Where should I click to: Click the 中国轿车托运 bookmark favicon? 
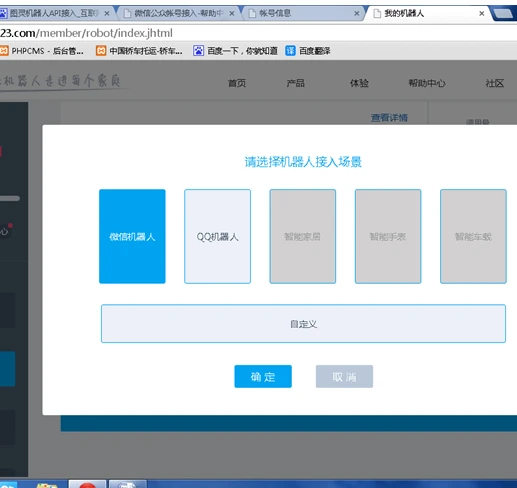tap(101, 51)
